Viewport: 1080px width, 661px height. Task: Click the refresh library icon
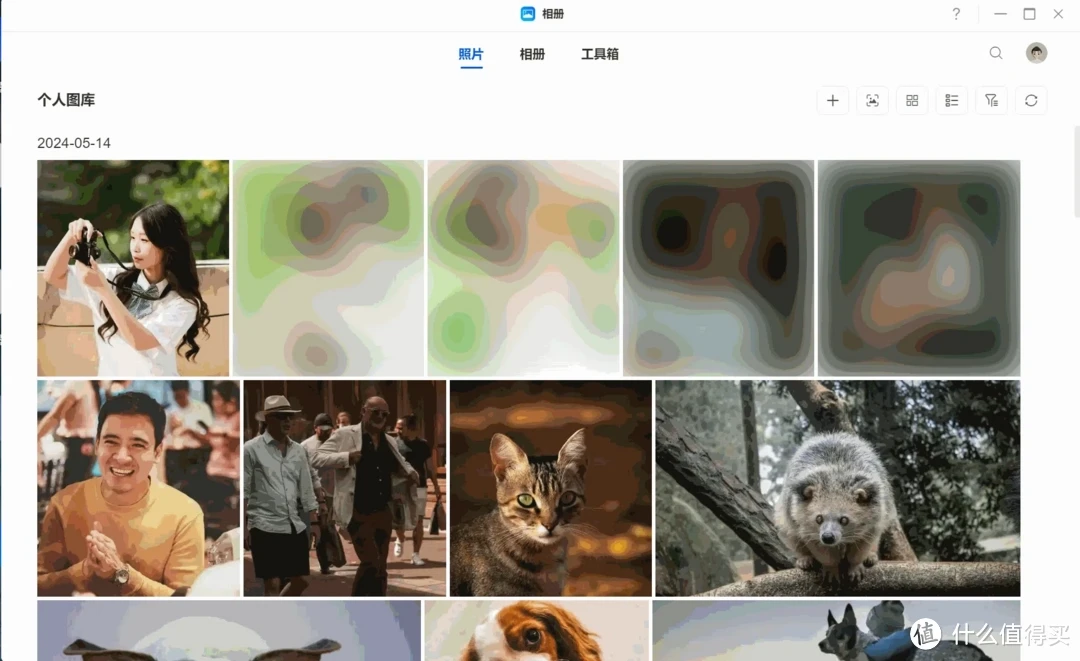click(x=1031, y=101)
